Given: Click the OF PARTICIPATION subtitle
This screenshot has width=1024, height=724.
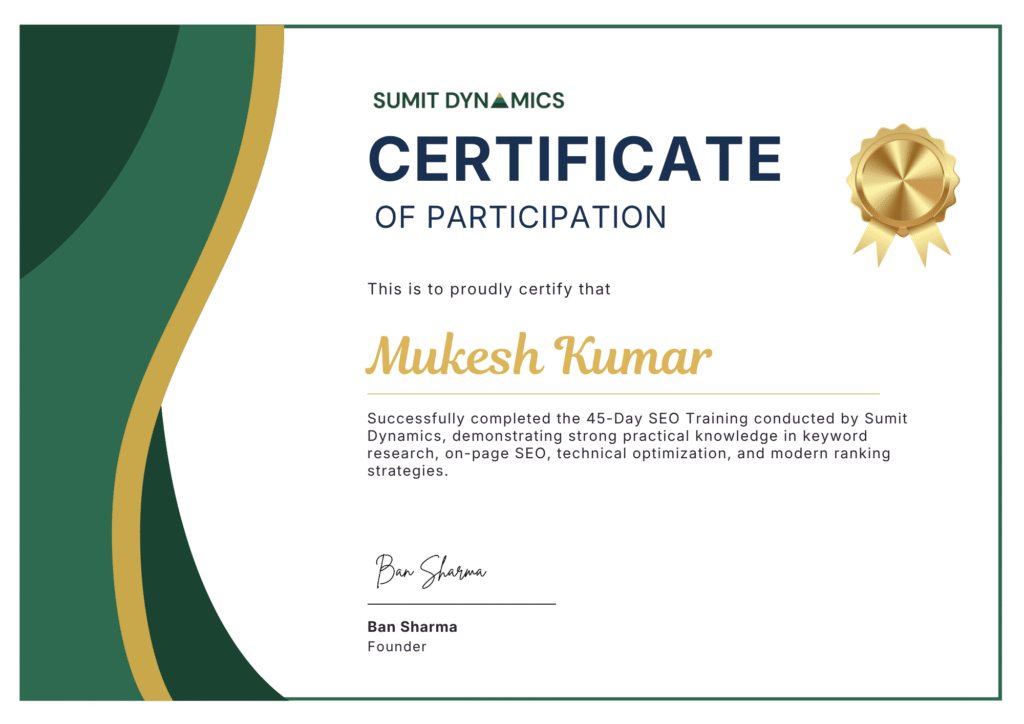Looking at the screenshot, I should (x=520, y=217).
